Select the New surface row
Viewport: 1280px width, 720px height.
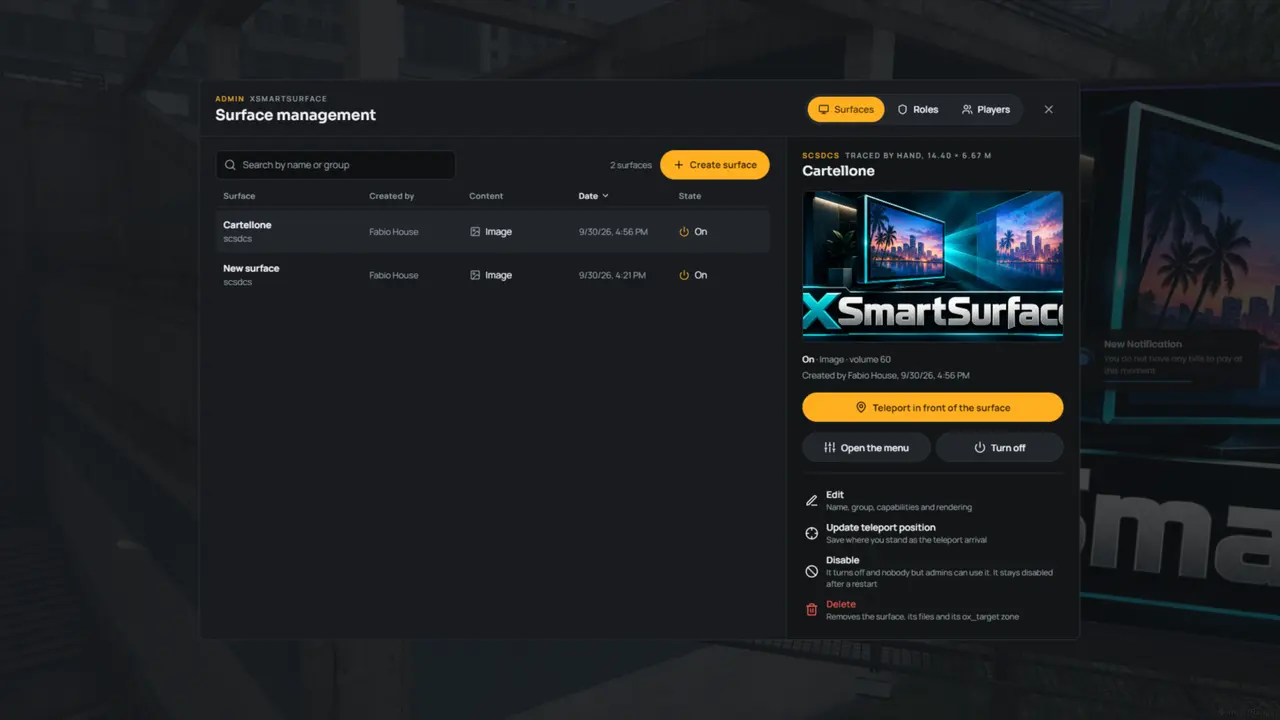click(x=493, y=275)
